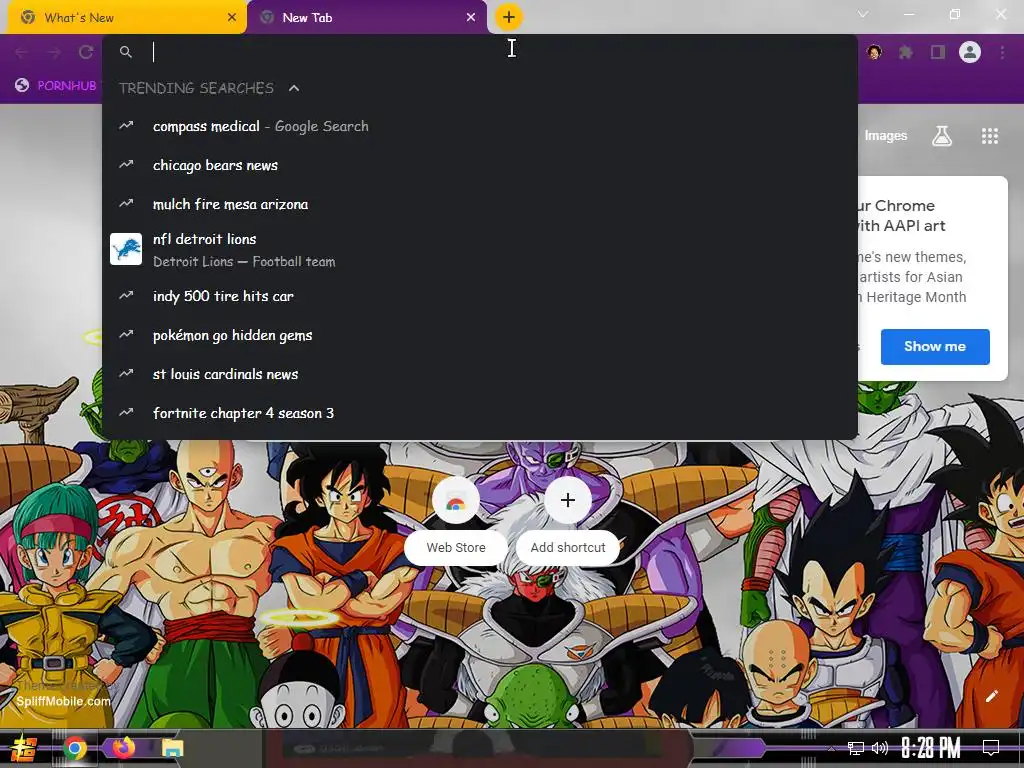Close the New Tab tab

pyautogui.click(x=471, y=18)
